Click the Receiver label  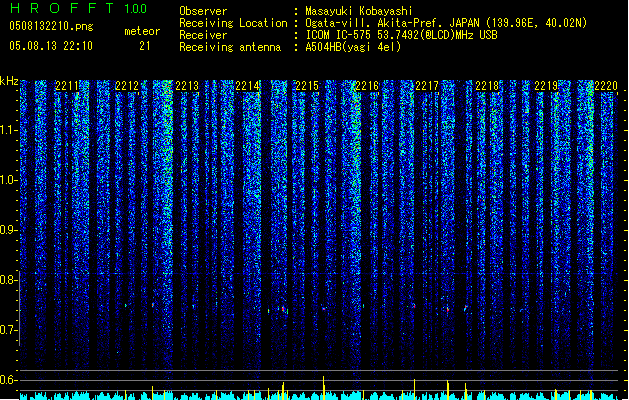(x=203, y=35)
